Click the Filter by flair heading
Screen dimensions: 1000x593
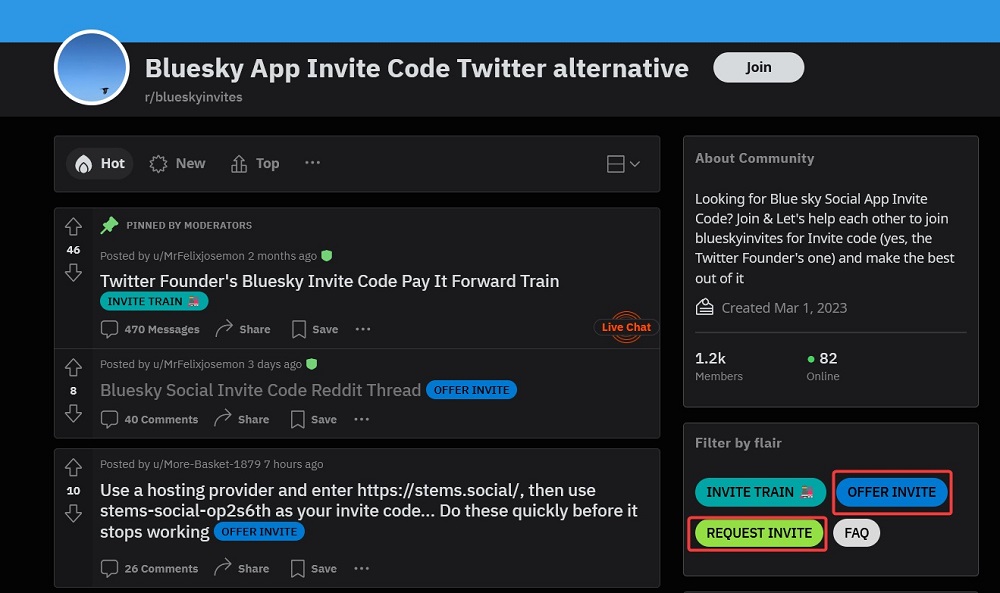(x=739, y=443)
